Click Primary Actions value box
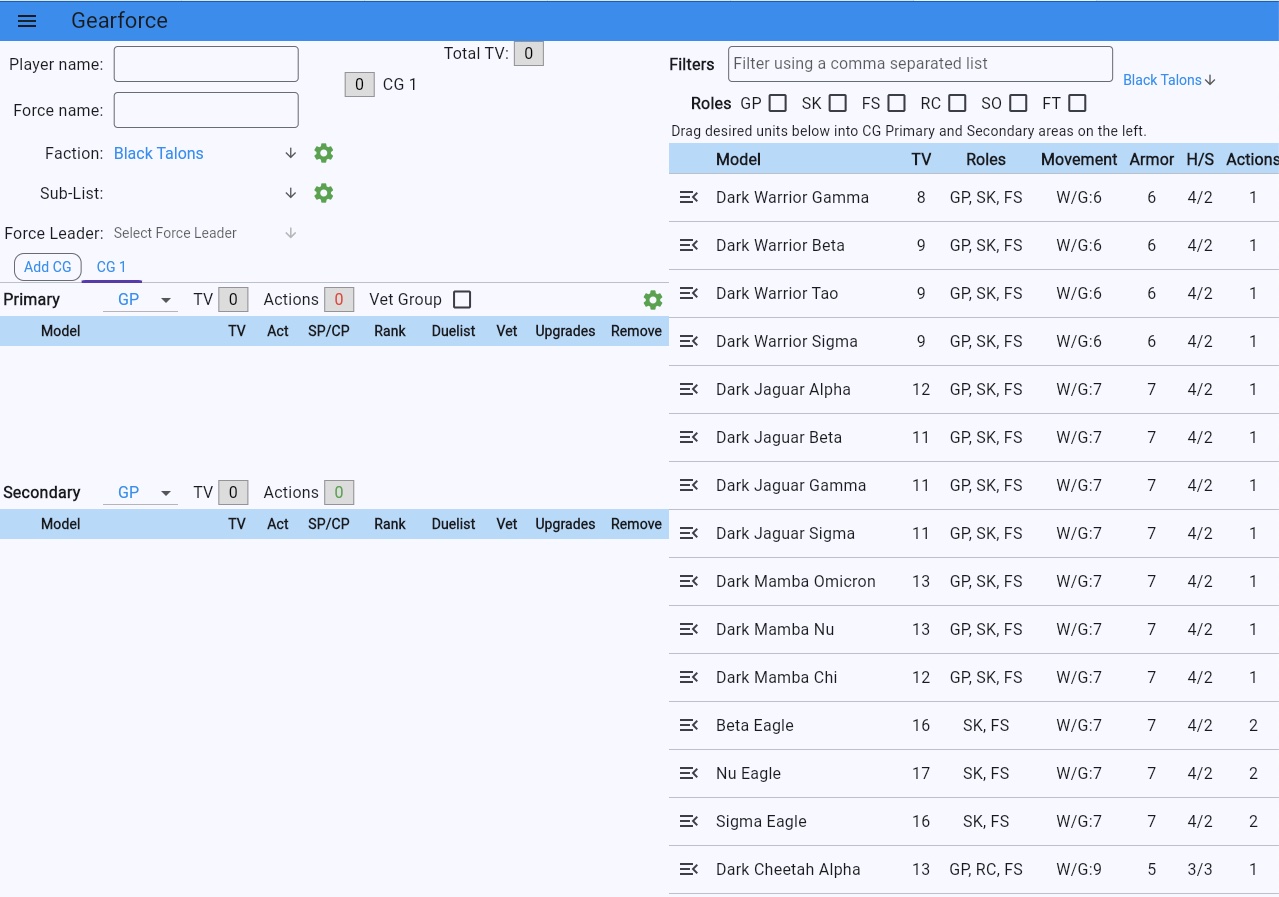 tap(339, 300)
